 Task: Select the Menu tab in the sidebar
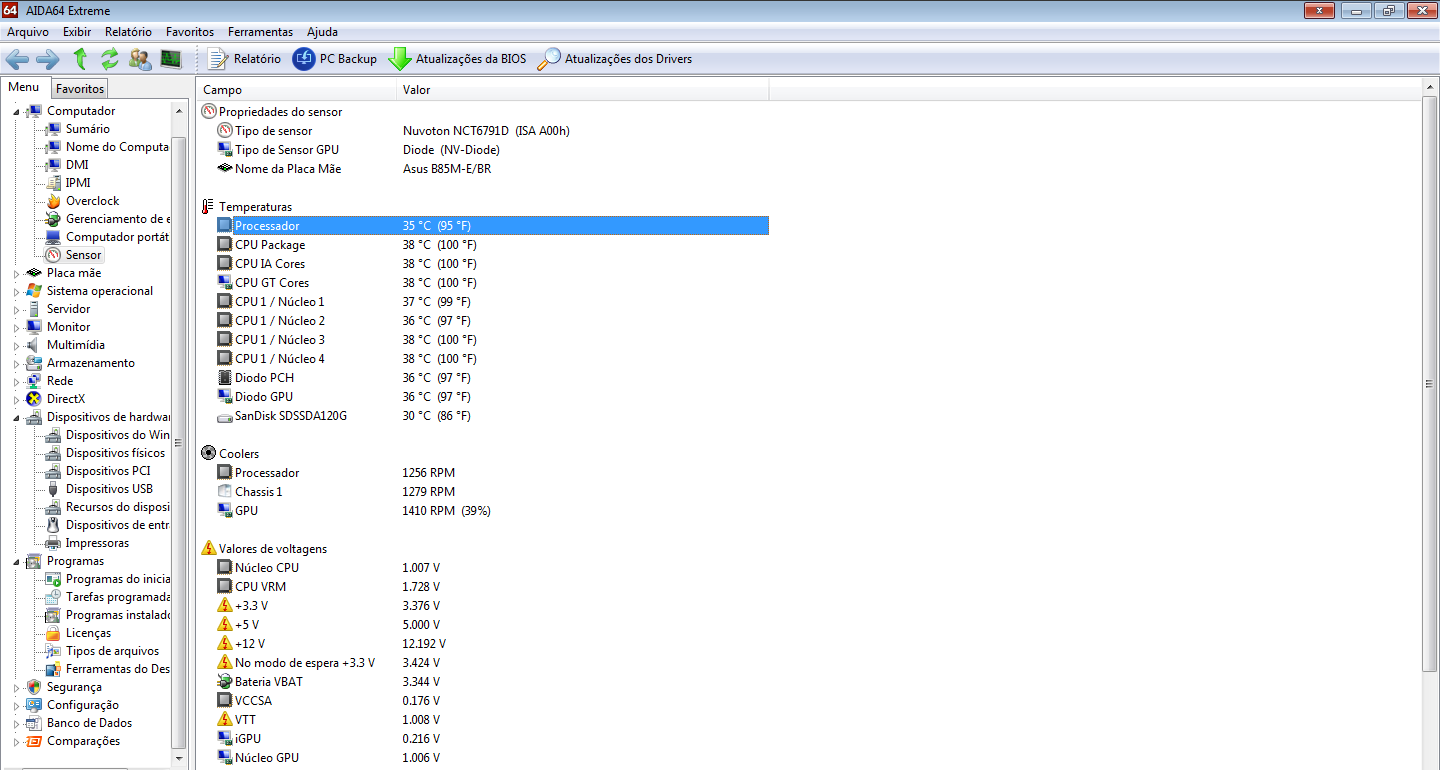point(24,88)
